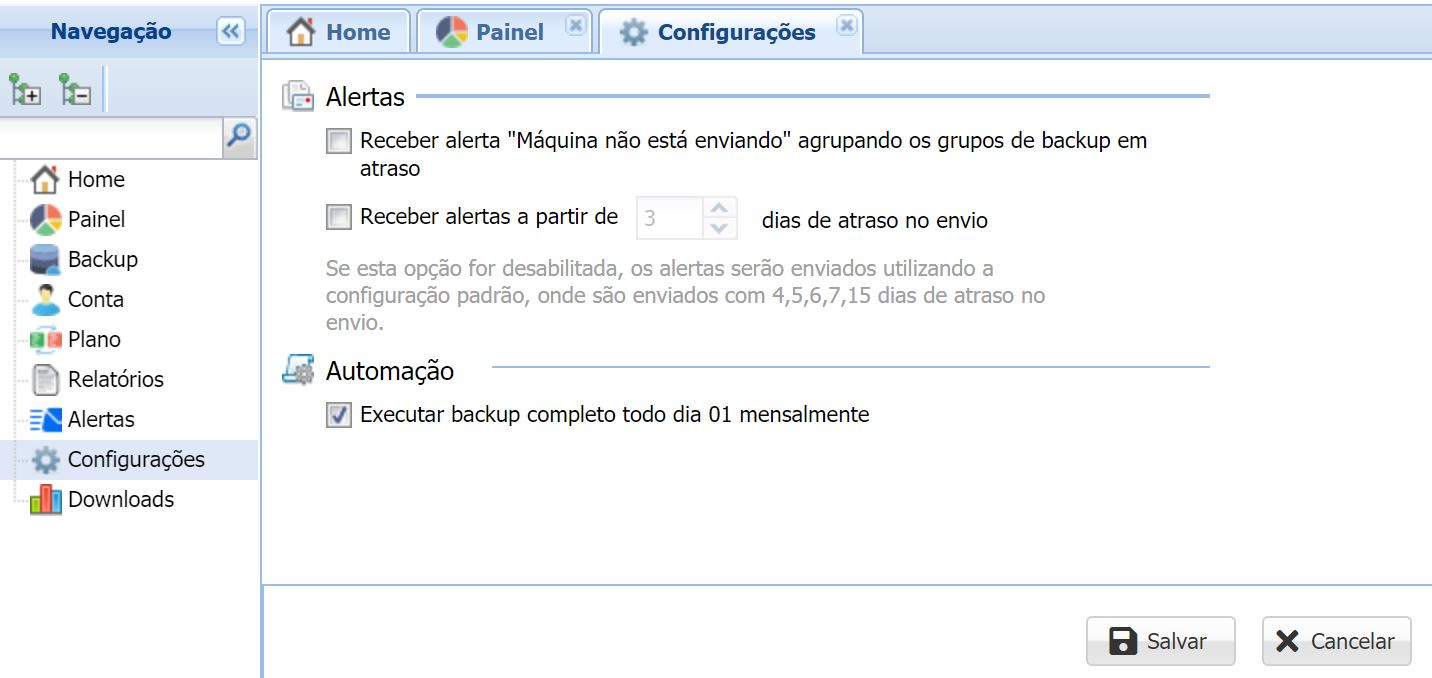
Task: Click the collapse-all tree icon
Action: pos(75,91)
